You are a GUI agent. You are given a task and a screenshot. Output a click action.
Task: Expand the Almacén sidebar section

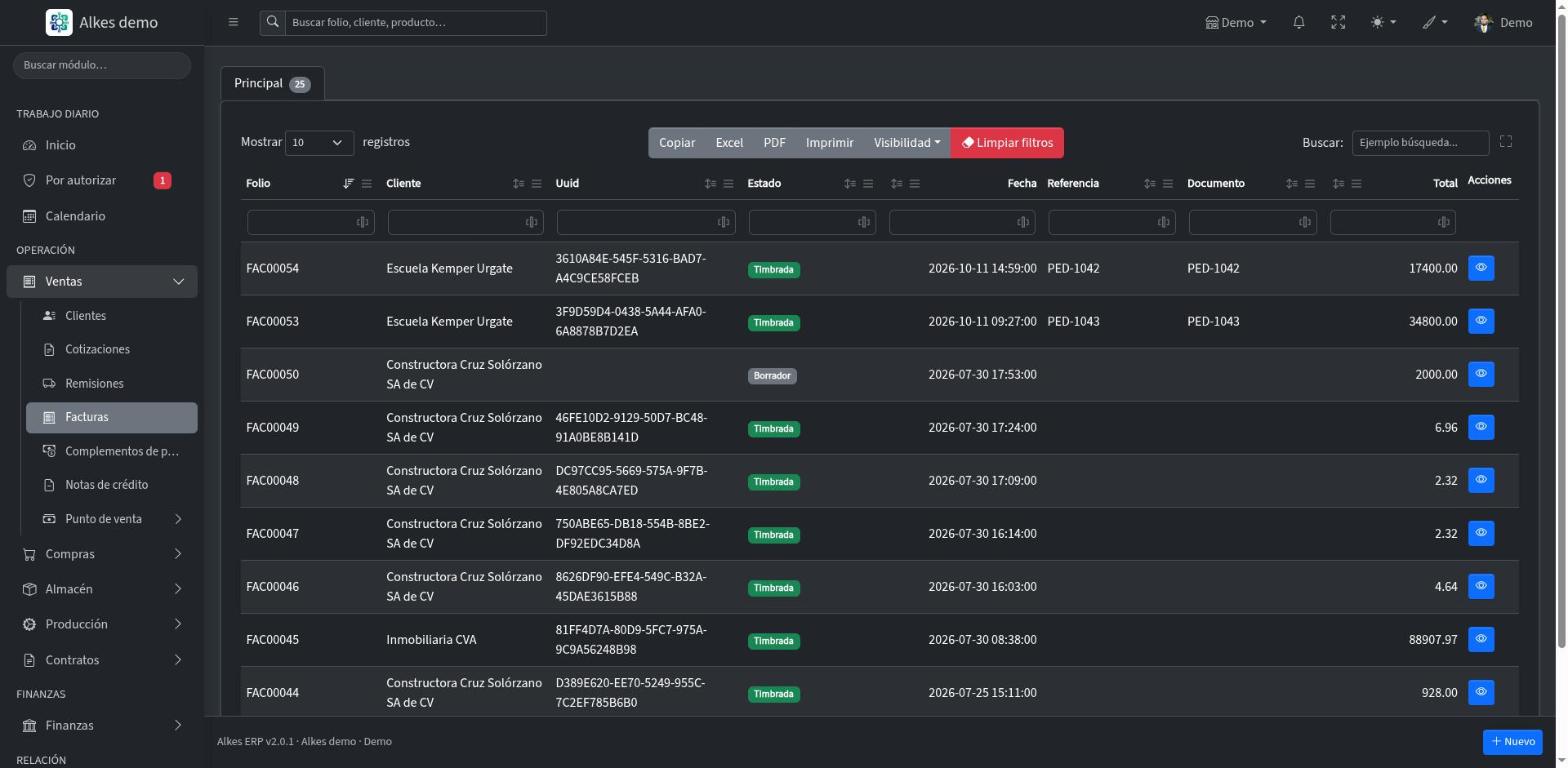102,589
